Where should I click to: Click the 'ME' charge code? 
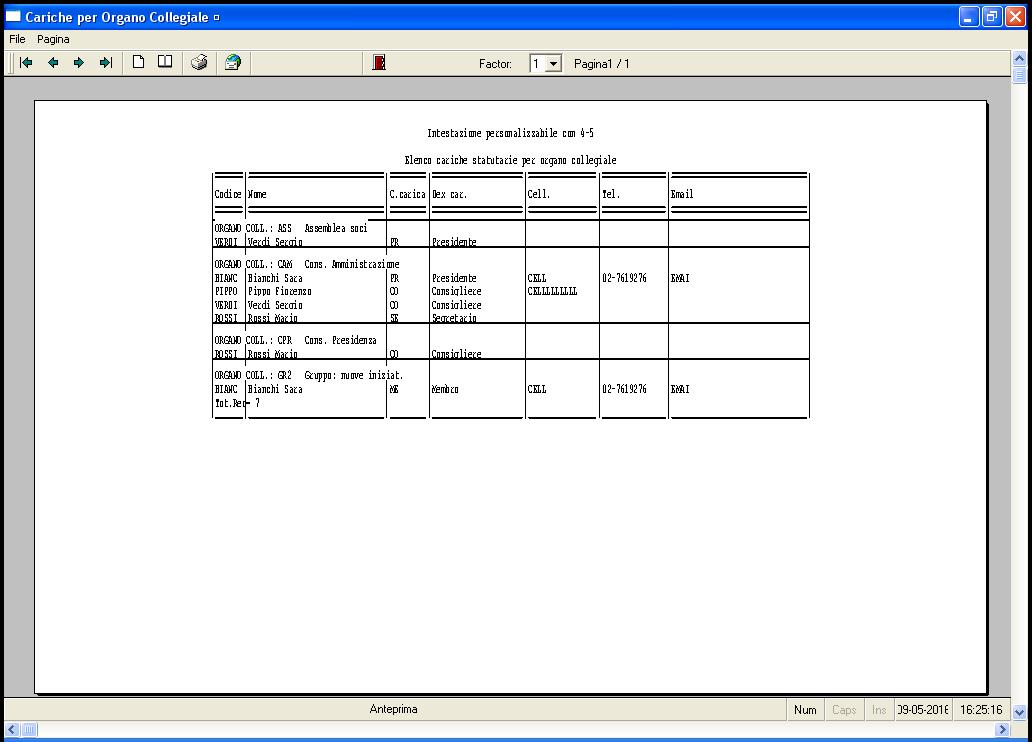coord(394,389)
